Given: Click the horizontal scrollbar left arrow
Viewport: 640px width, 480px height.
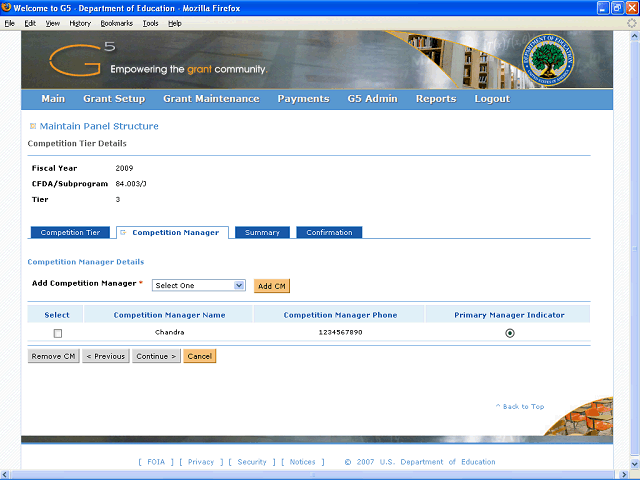Looking at the screenshot, I should [x=5, y=475].
